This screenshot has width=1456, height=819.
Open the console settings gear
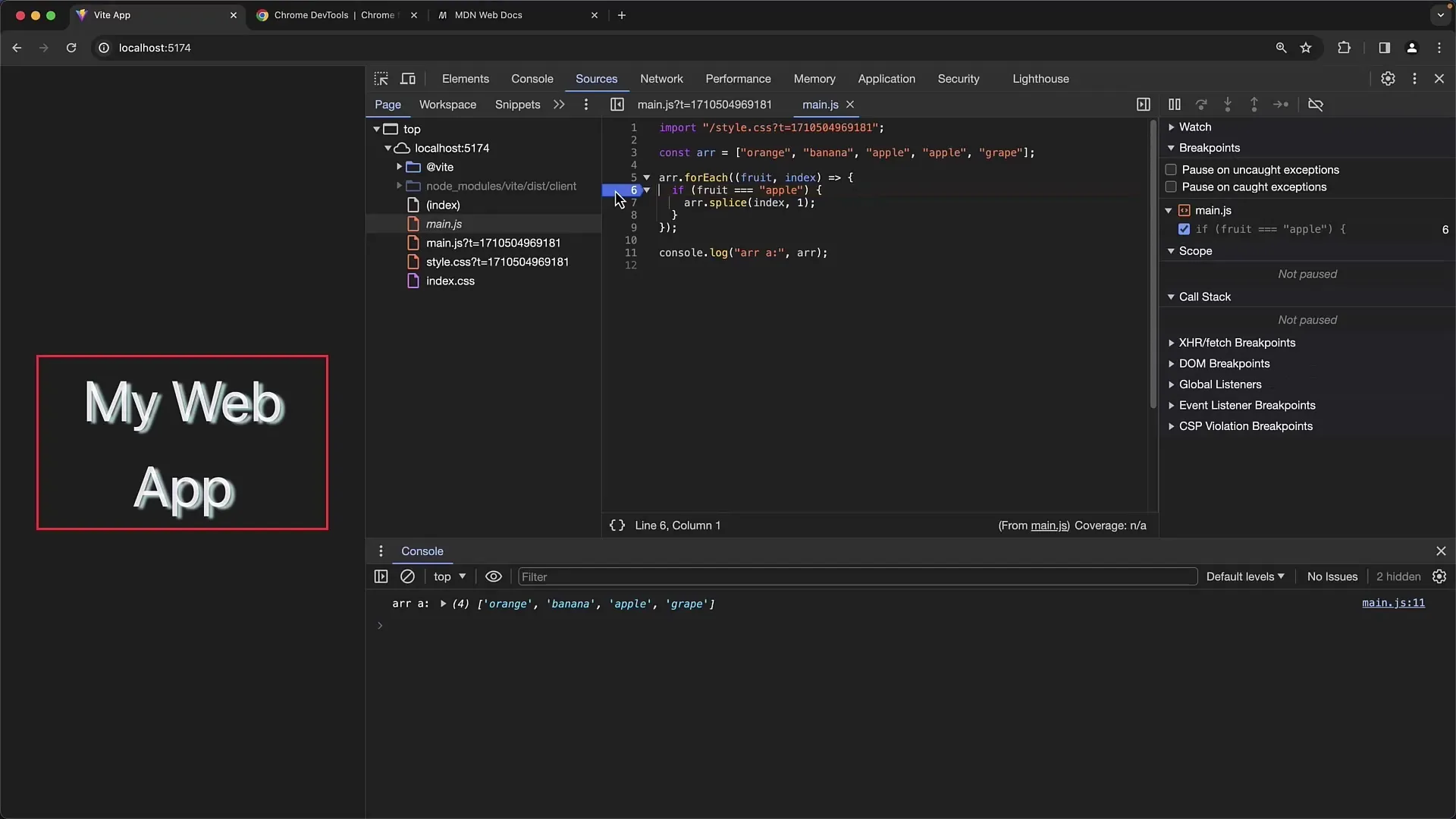tap(1439, 577)
